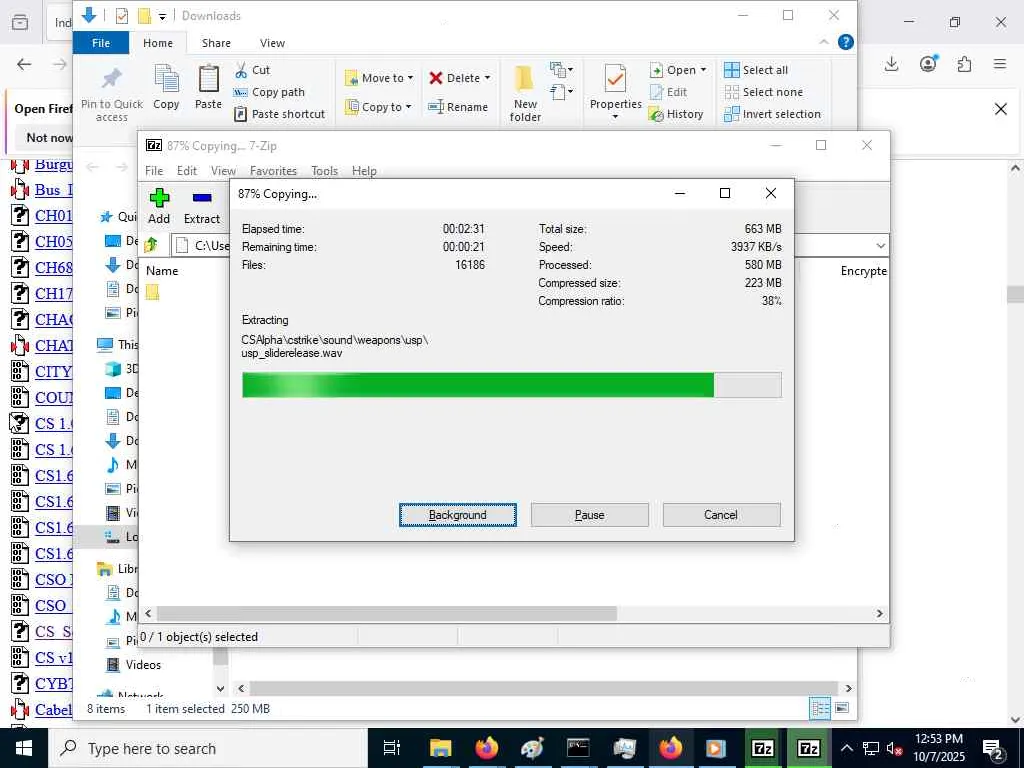Image resolution: width=1024 pixels, height=768 pixels.
Task: Collapse the Explorer ribbon chevron
Action: pyautogui.click(x=824, y=42)
